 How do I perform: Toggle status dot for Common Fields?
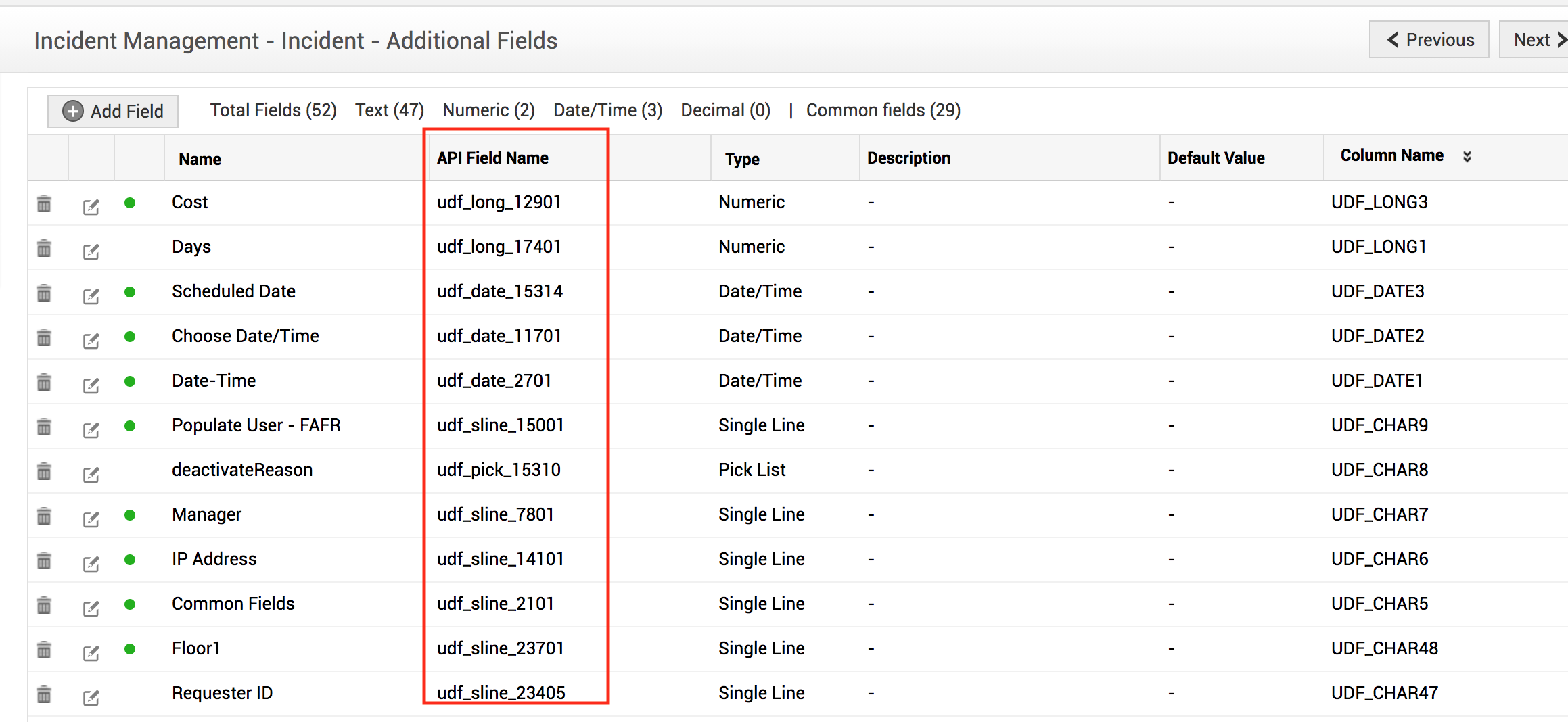pos(130,604)
